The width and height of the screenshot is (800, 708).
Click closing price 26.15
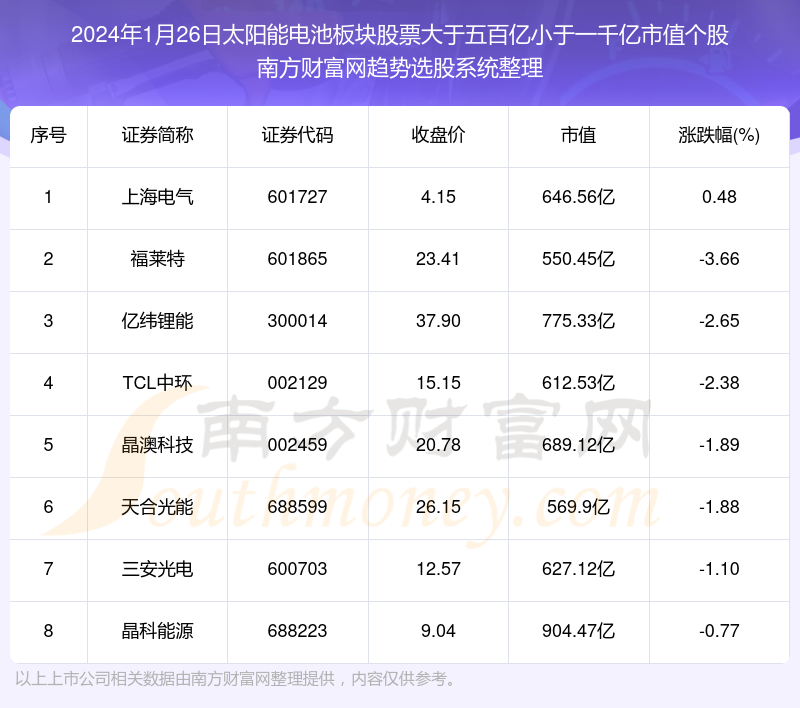click(x=438, y=507)
